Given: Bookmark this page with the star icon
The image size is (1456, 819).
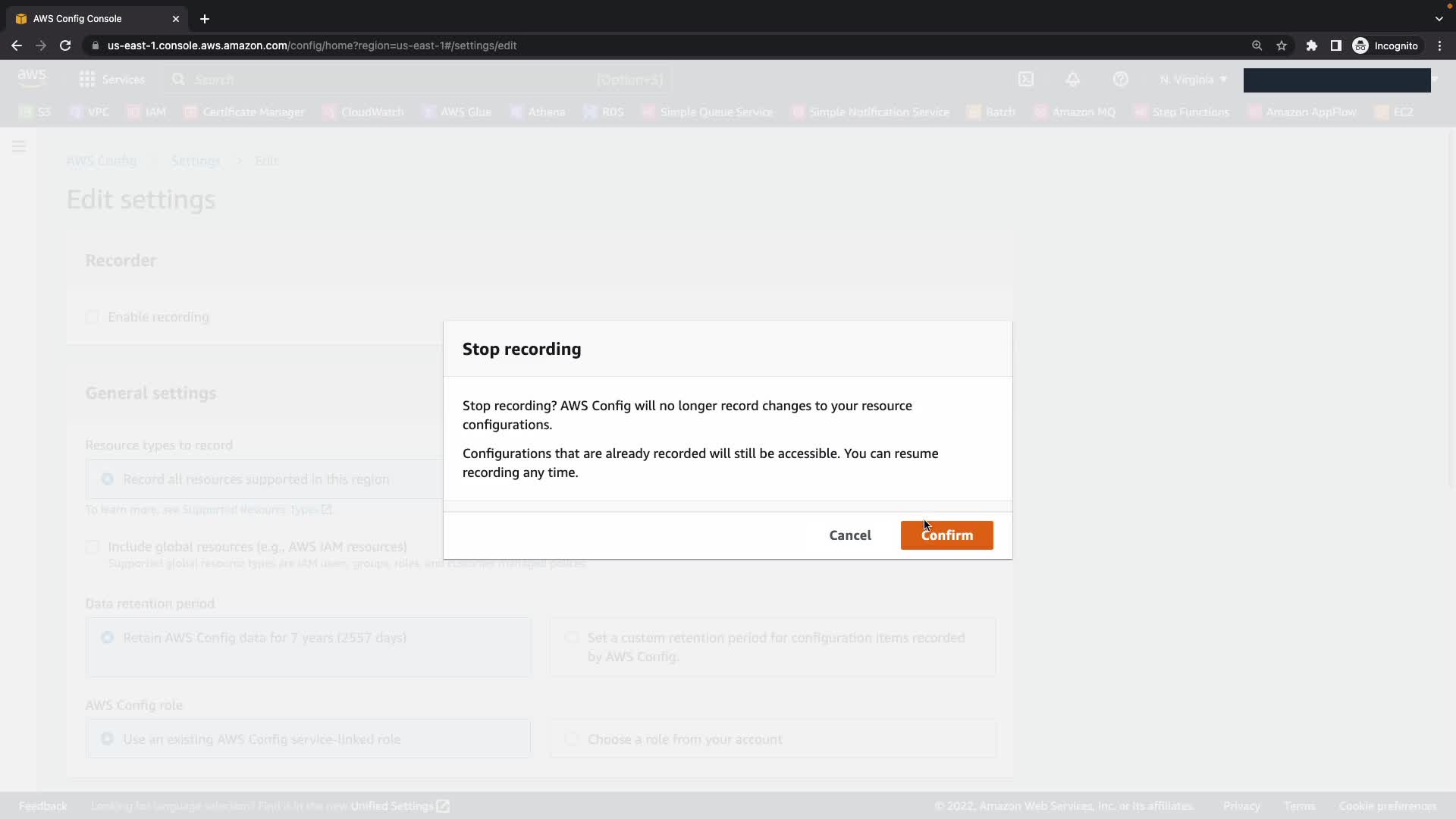Looking at the screenshot, I should [1282, 45].
